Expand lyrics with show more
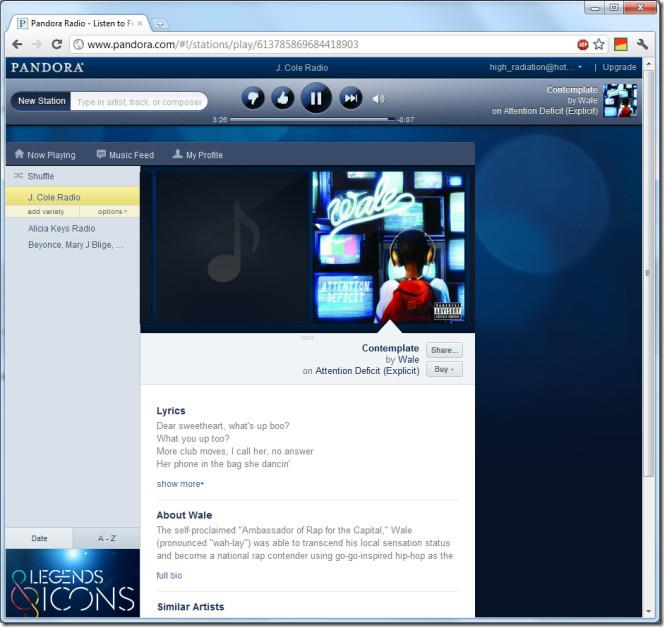Viewport: 664px width, 627px height. pyautogui.click(x=180, y=484)
